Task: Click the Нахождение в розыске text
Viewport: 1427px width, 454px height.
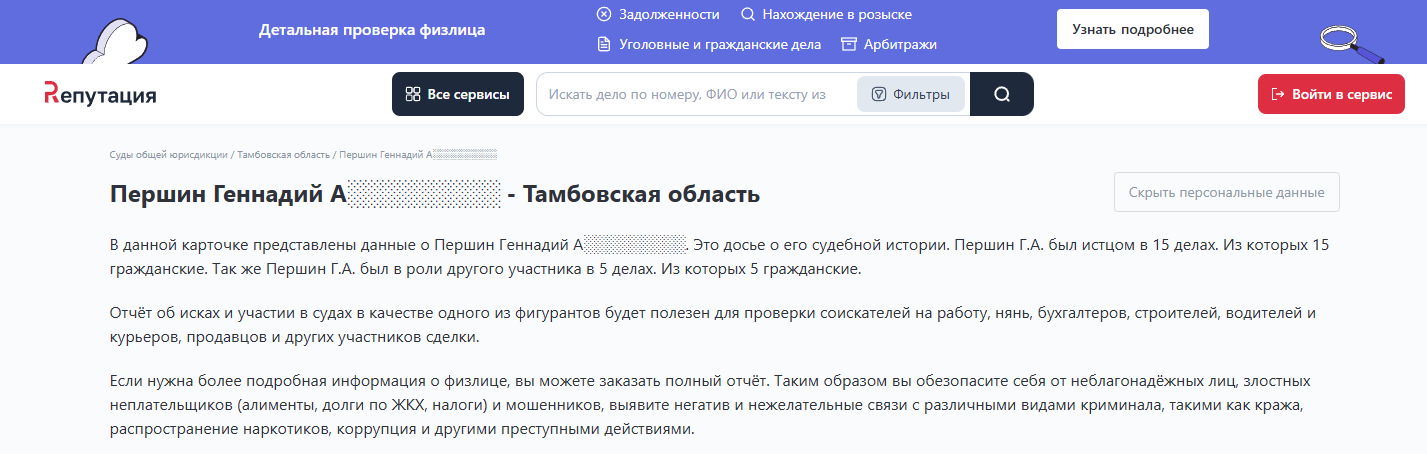Action: coord(837,14)
